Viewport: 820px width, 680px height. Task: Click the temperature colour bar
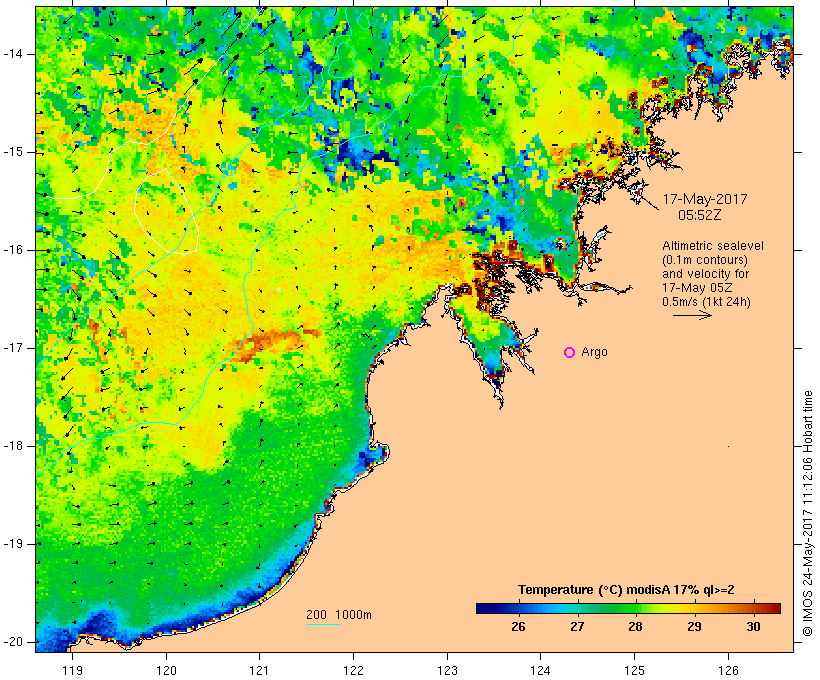pos(628,608)
